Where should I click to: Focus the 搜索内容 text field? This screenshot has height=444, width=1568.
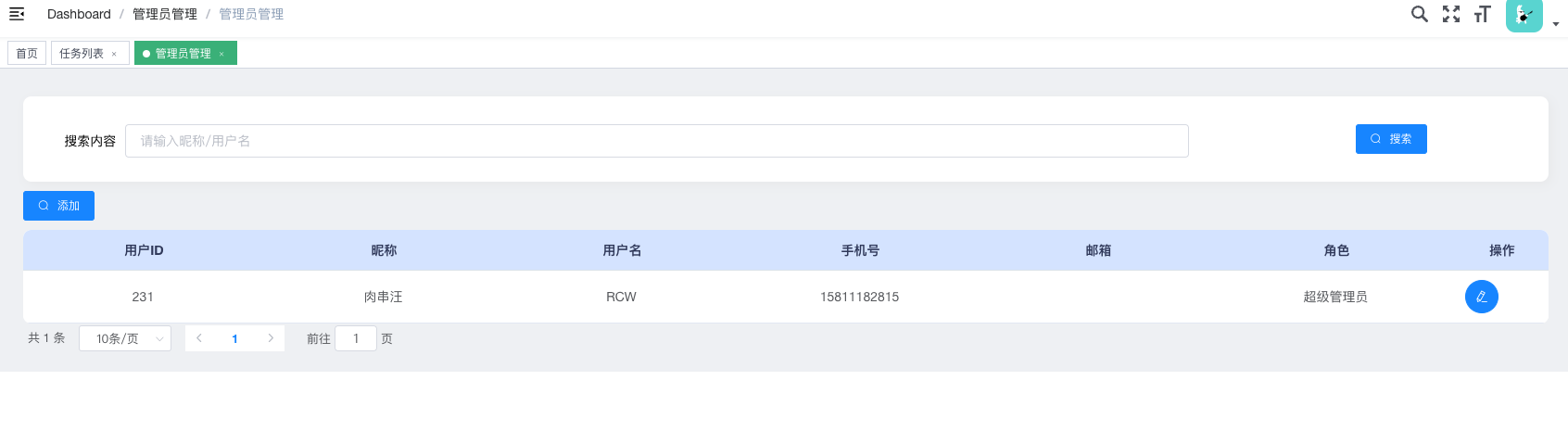click(x=656, y=141)
